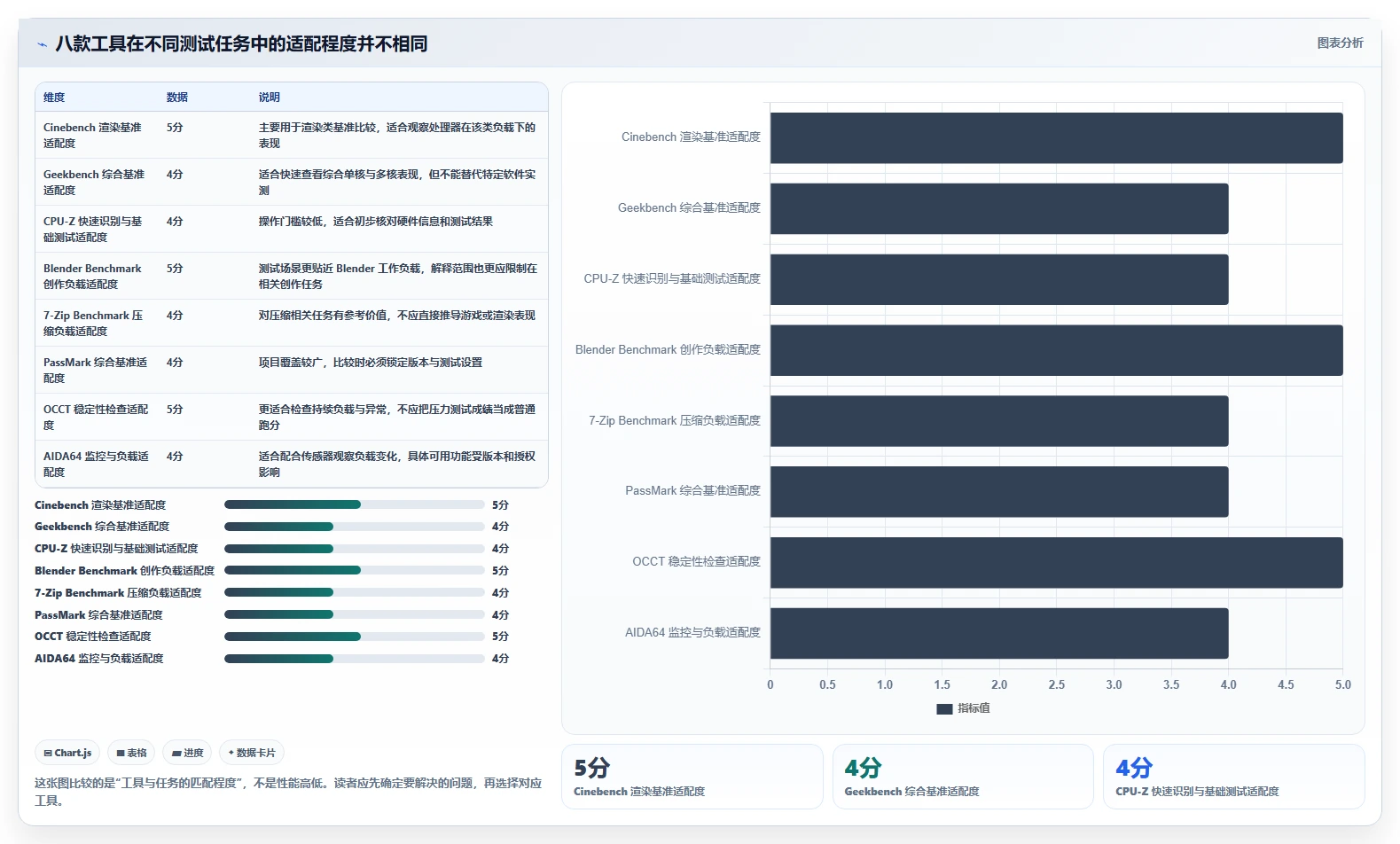Viewport: 1400px width, 844px height.
Task: Click the Cinebench bar in the chart
Action: tap(1056, 137)
